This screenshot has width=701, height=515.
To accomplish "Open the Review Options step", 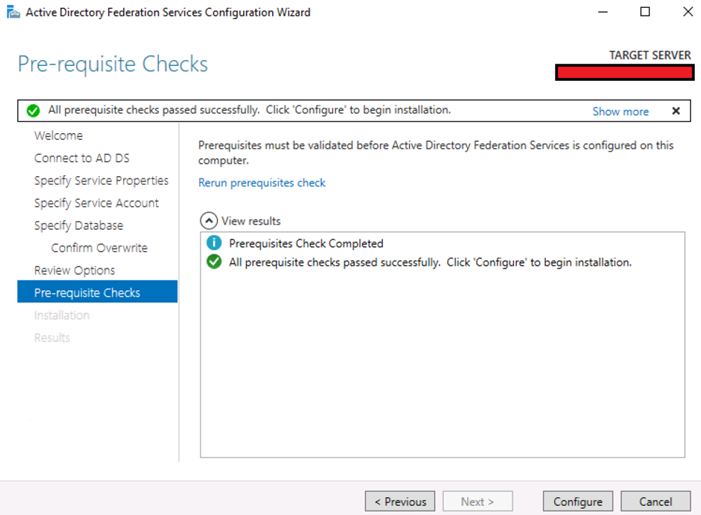I will 74,270.
